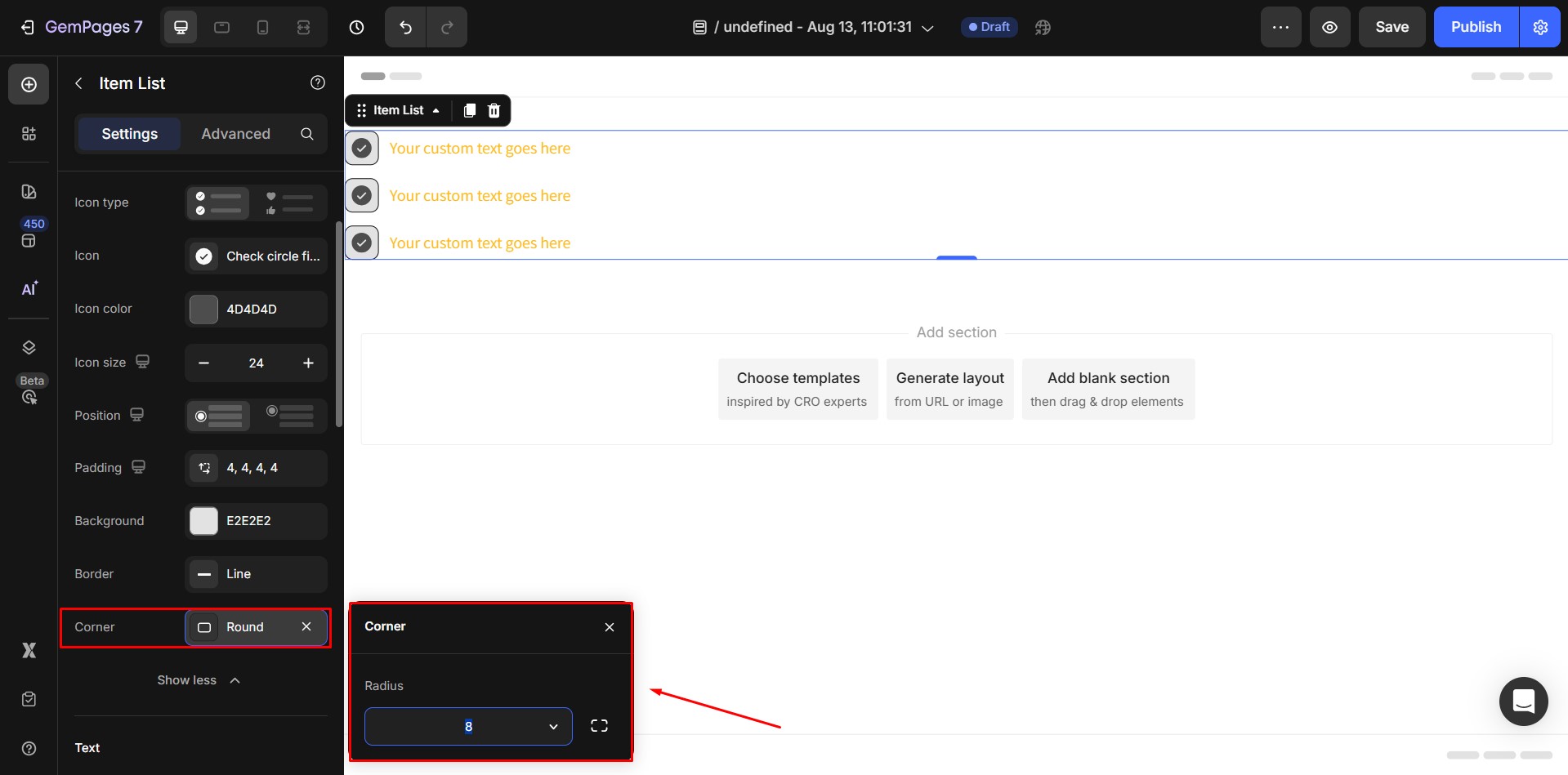The image size is (1568, 775).
Task: Open the AI assistant sidebar icon
Action: 29,289
